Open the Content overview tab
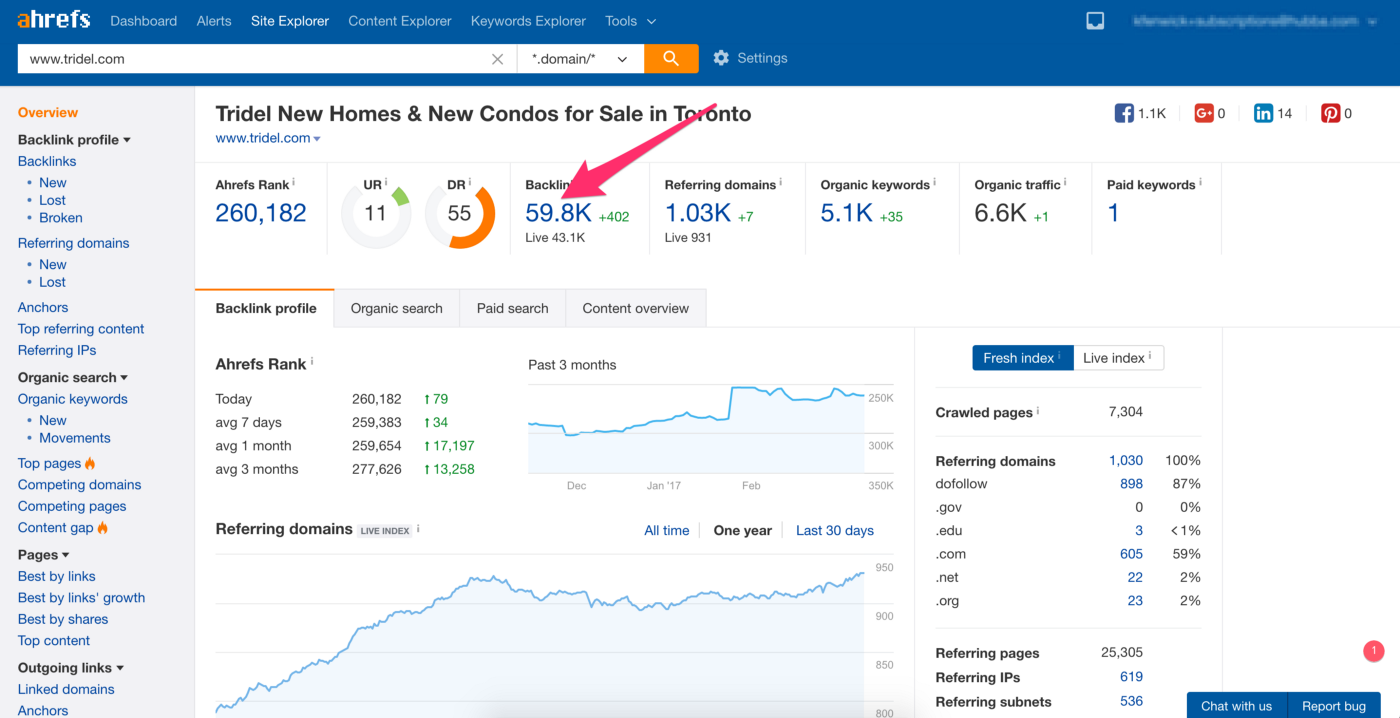The image size is (1400, 718). [x=636, y=308]
